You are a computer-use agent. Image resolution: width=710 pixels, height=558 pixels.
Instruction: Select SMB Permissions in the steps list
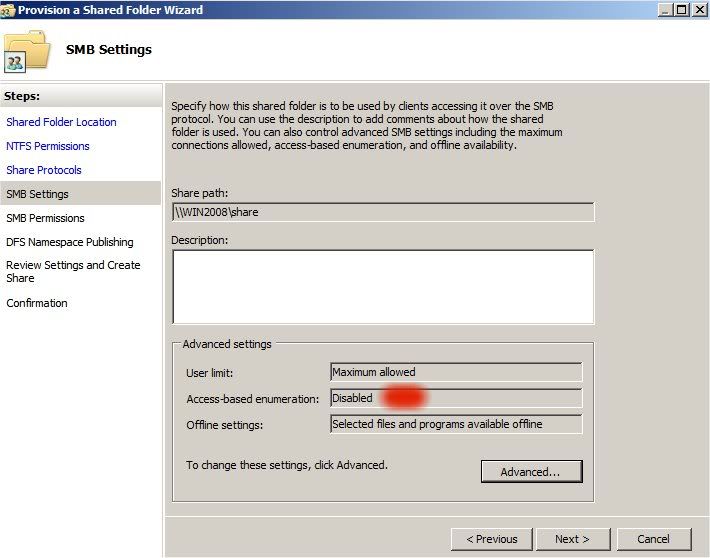[45, 218]
